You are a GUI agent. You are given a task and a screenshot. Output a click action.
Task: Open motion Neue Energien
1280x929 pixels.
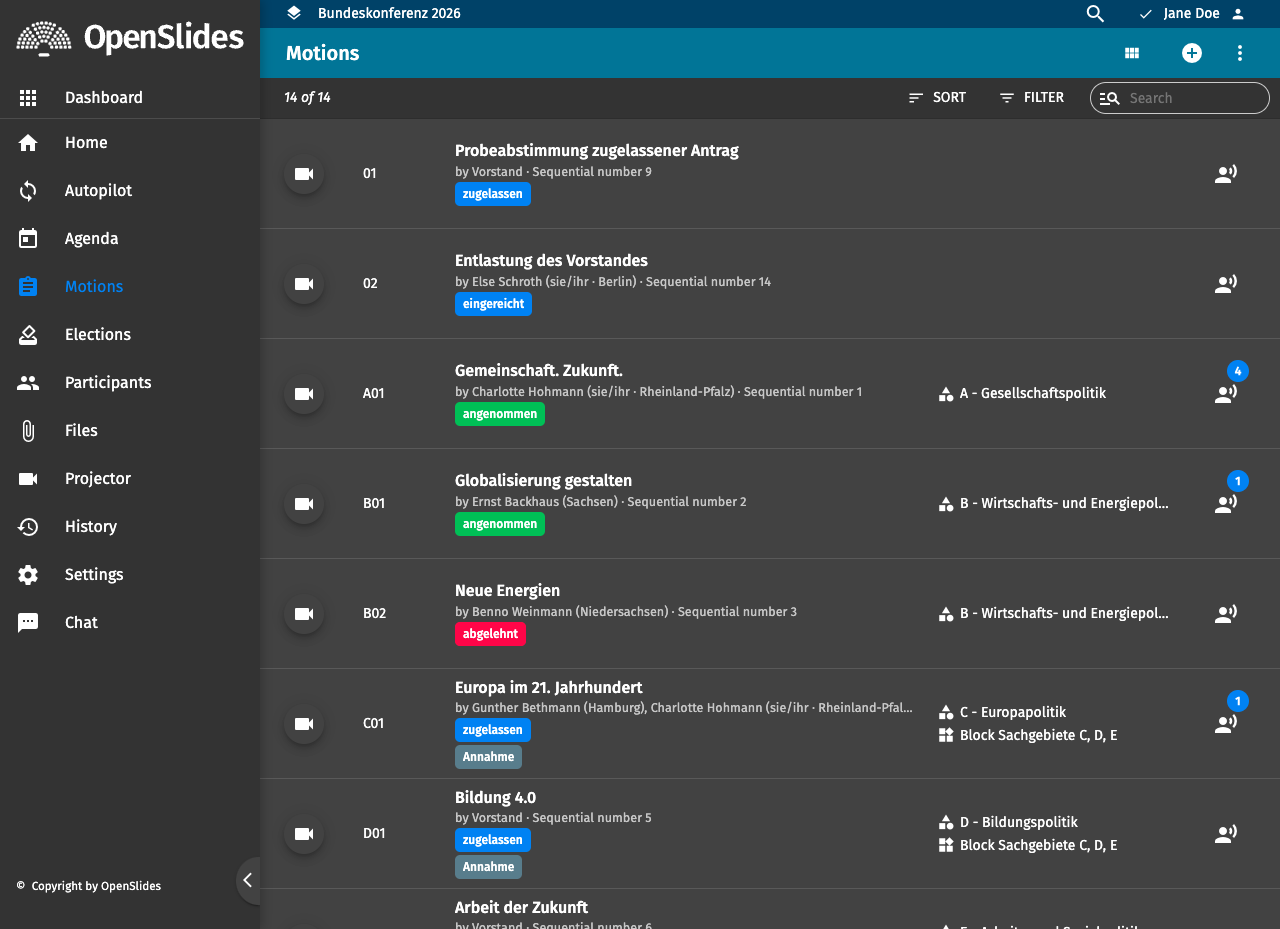pos(507,591)
